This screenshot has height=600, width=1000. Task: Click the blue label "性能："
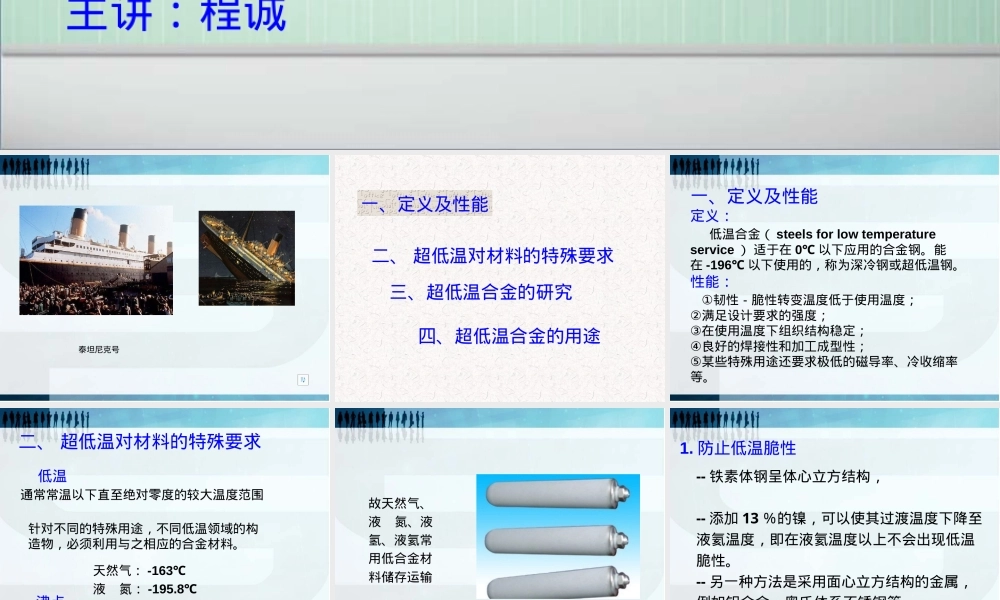711,282
